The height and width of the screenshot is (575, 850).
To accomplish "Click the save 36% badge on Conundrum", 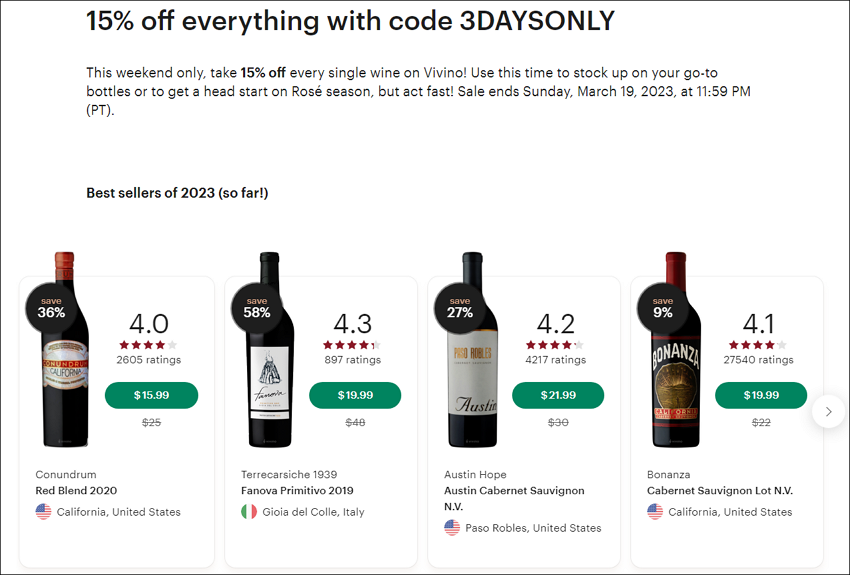I will (x=51, y=308).
